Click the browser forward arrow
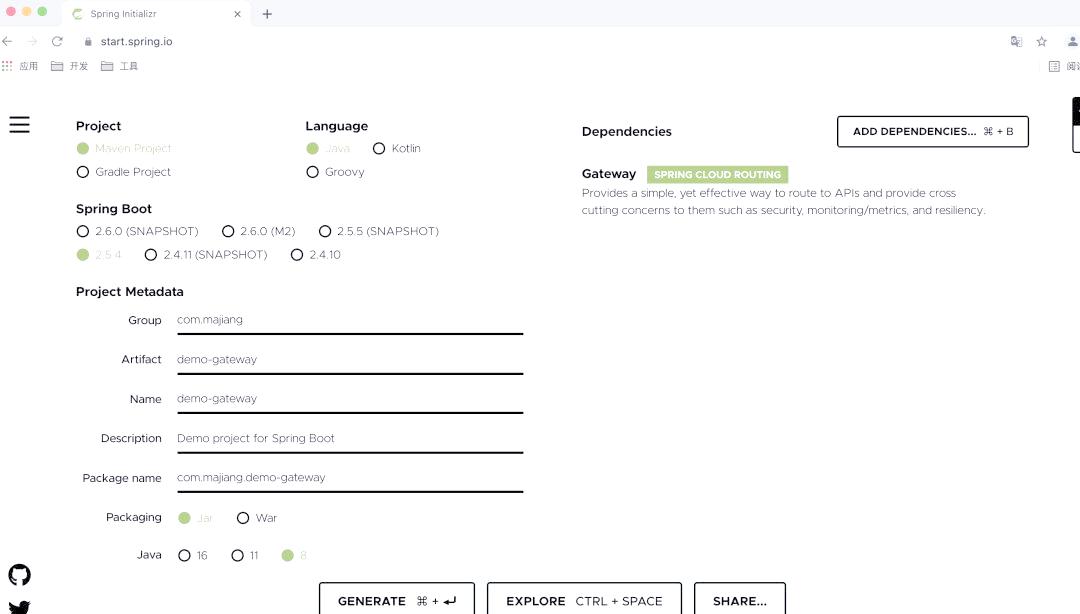The width and height of the screenshot is (1080, 614). pos(32,41)
